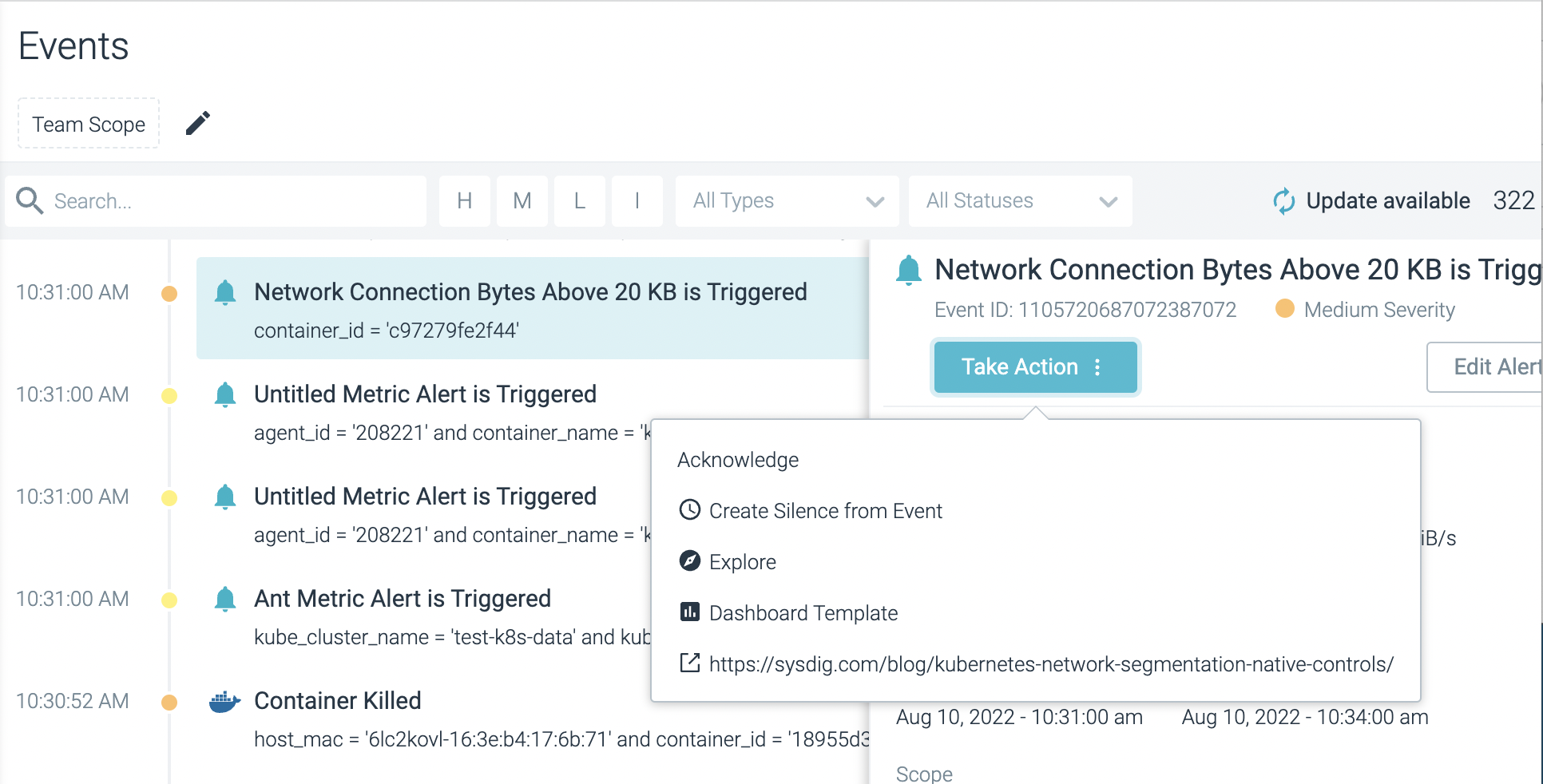Click the compass Explore icon

(690, 561)
